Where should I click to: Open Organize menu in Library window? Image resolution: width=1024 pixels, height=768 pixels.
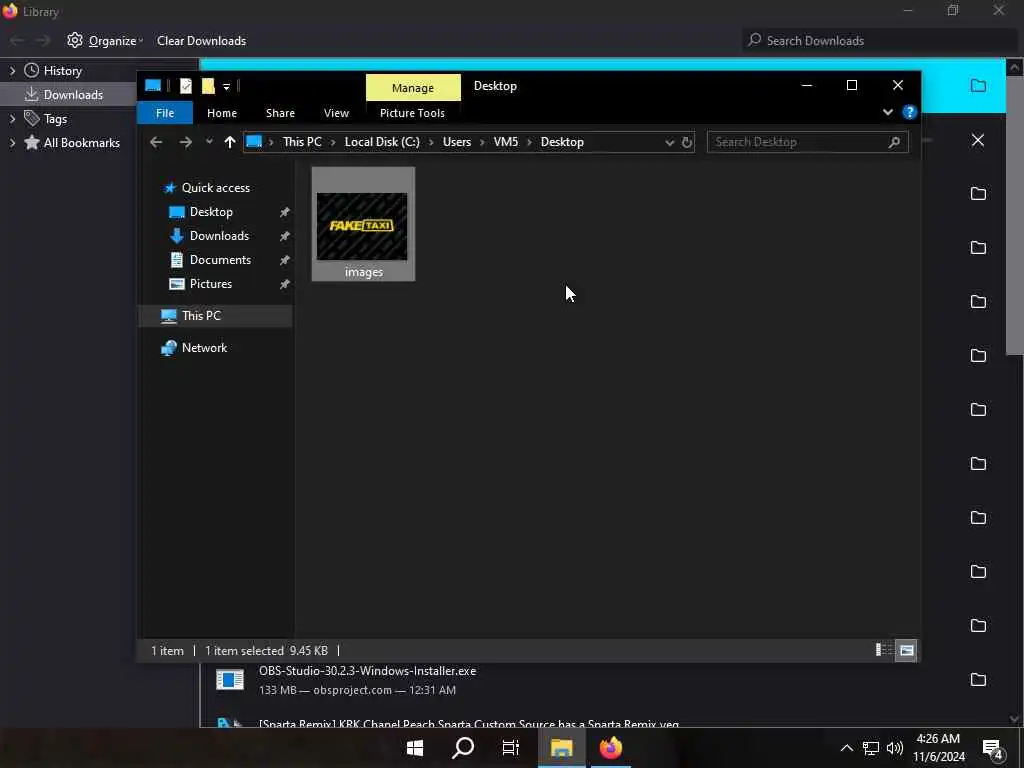tap(105, 40)
